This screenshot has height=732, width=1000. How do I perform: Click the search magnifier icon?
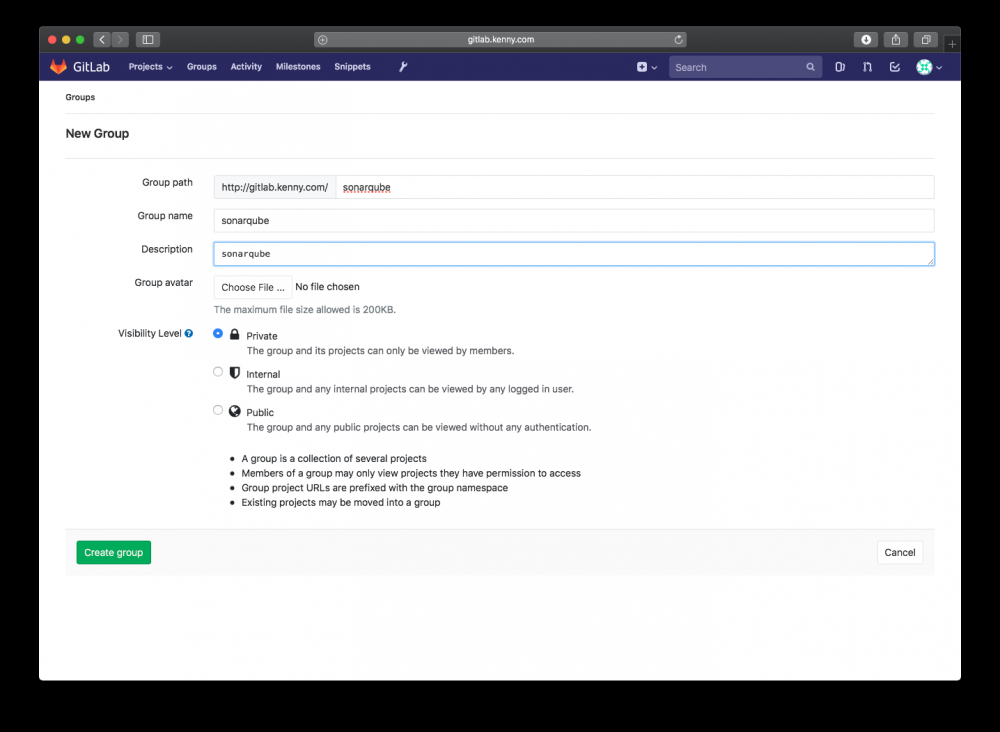(810, 67)
